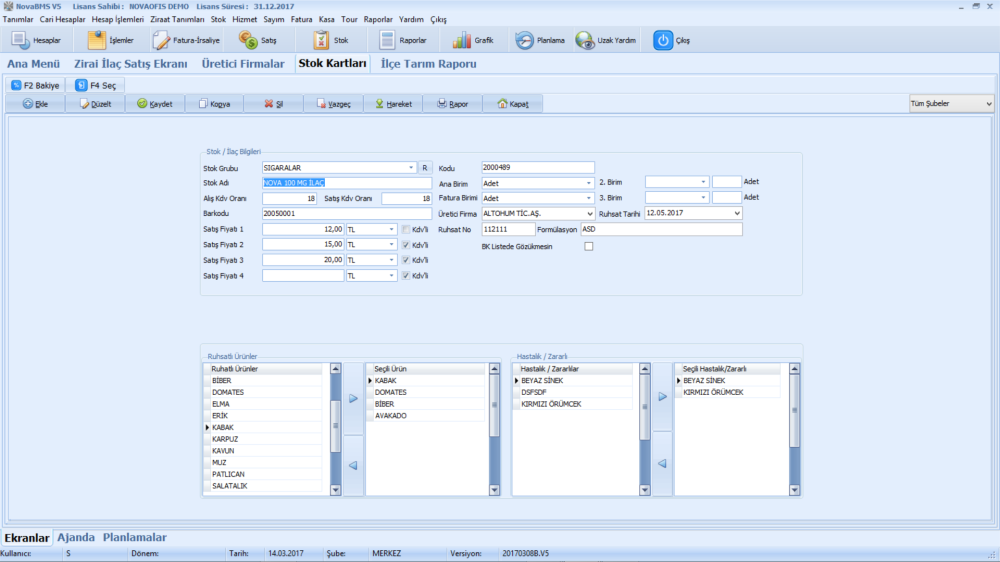Open Satış toolbar button
Screen dimensions: 1000x562
[258, 40]
